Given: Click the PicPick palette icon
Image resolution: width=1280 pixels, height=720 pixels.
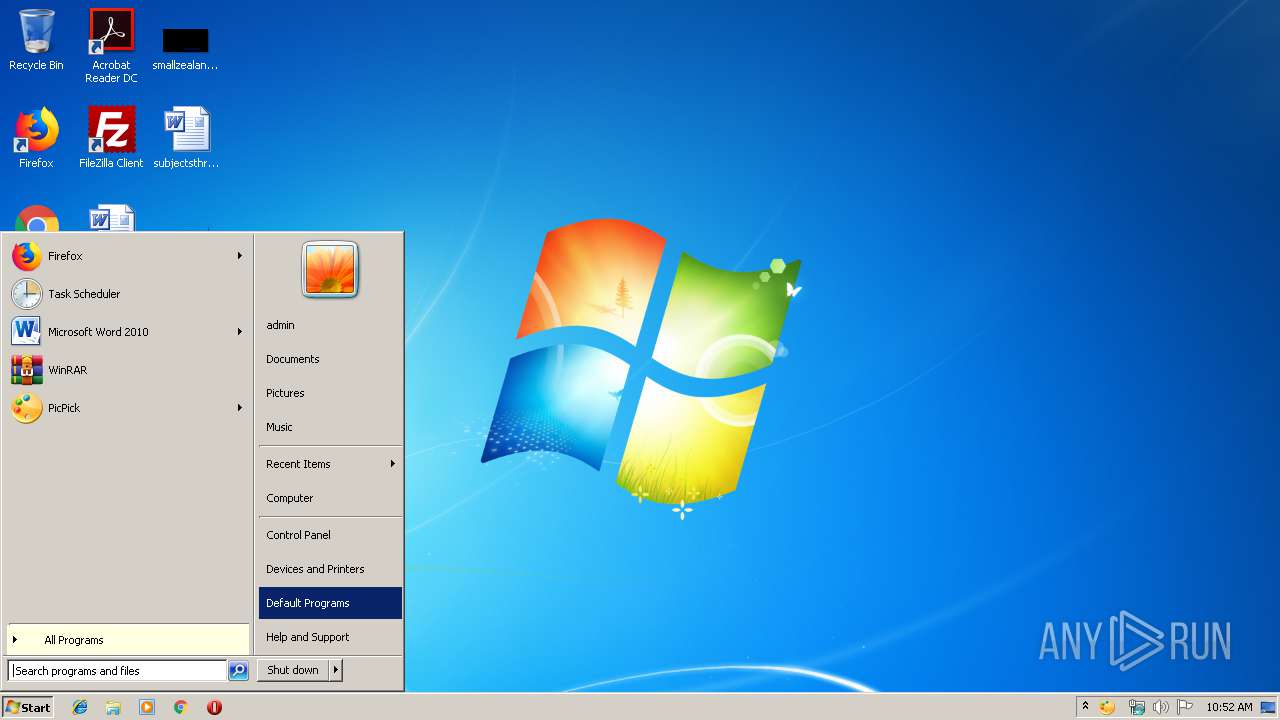Looking at the screenshot, I should [27, 408].
